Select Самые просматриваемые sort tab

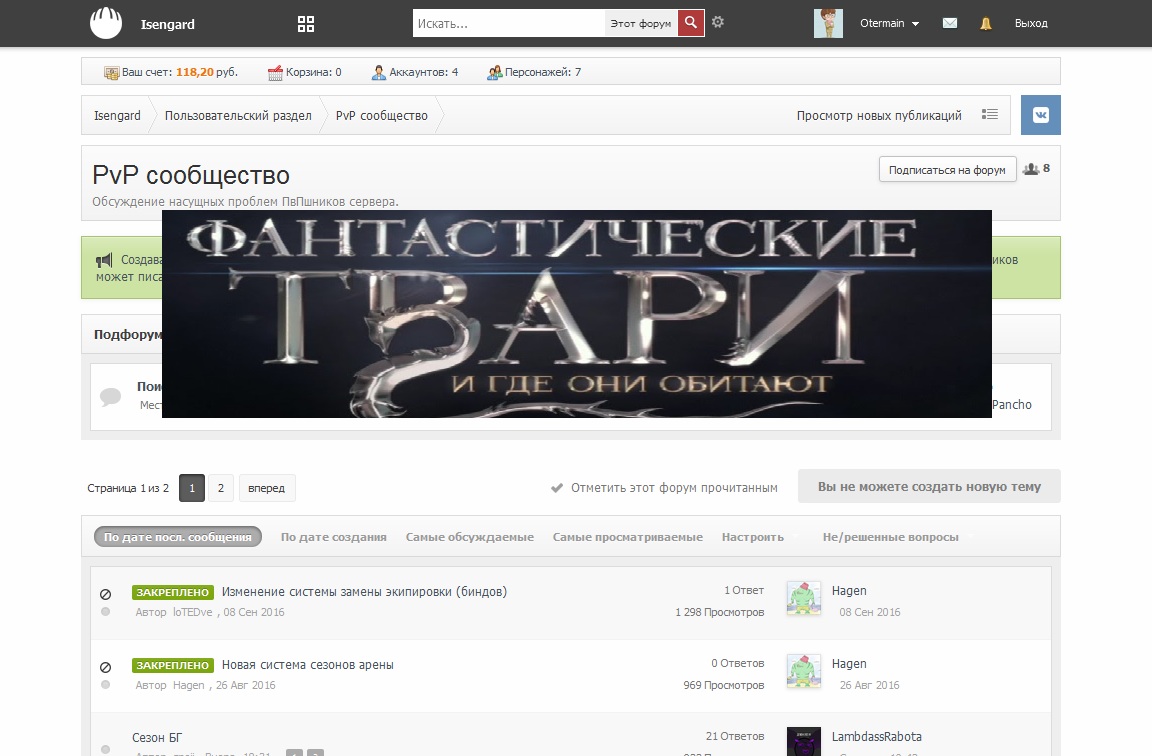tap(627, 537)
